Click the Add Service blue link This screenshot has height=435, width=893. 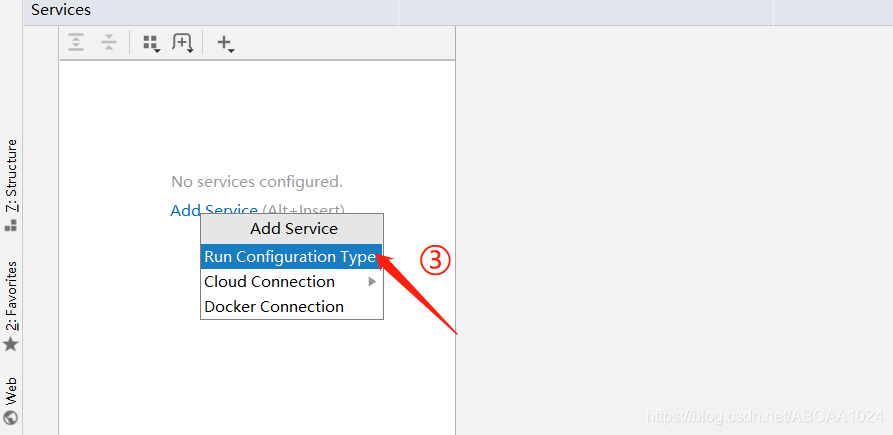point(214,210)
